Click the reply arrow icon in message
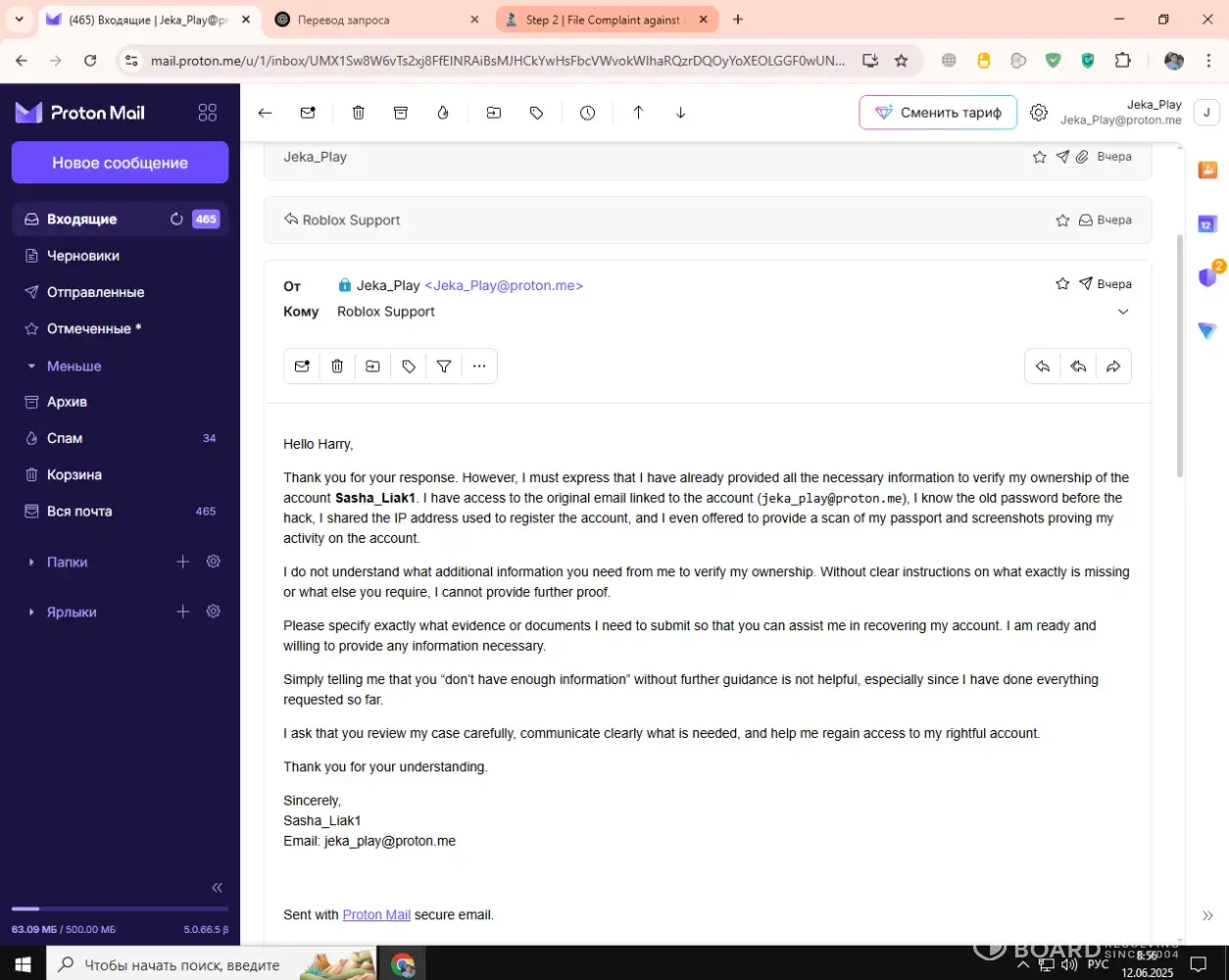This screenshot has width=1229, height=980. (1043, 367)
